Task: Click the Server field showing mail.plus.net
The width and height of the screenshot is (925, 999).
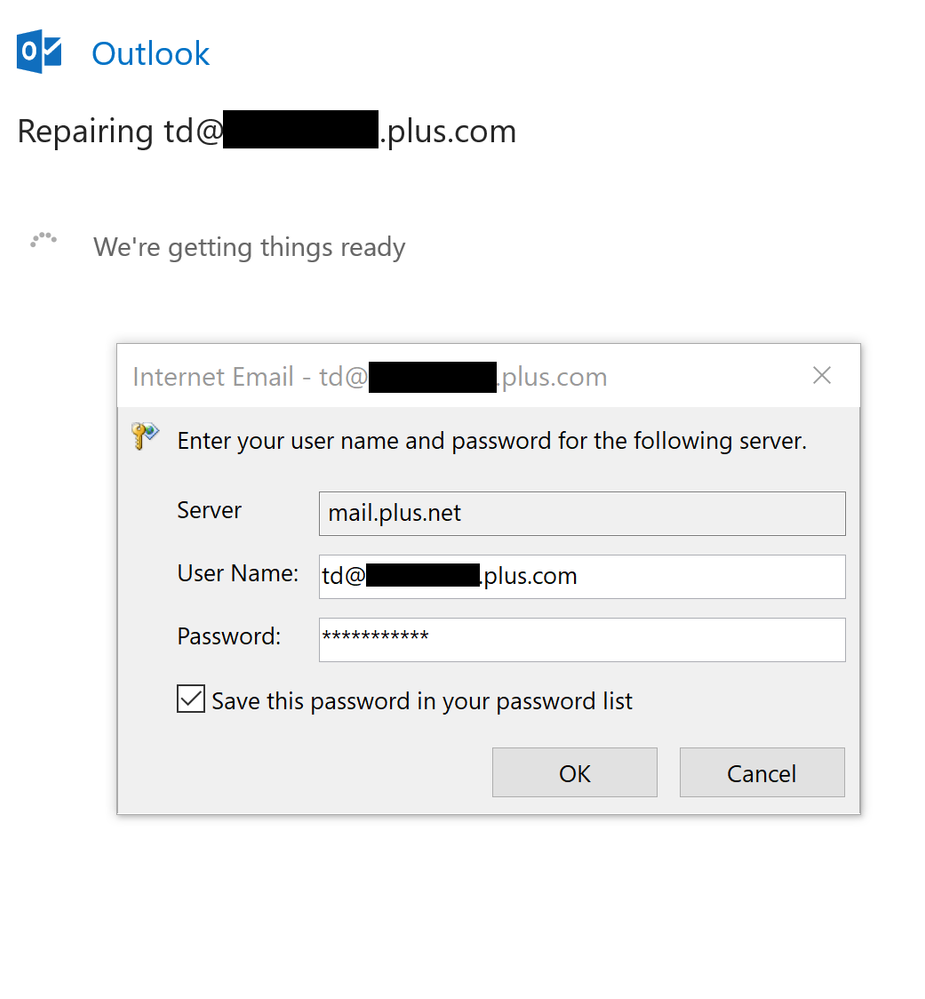Action: coord(581,514)
